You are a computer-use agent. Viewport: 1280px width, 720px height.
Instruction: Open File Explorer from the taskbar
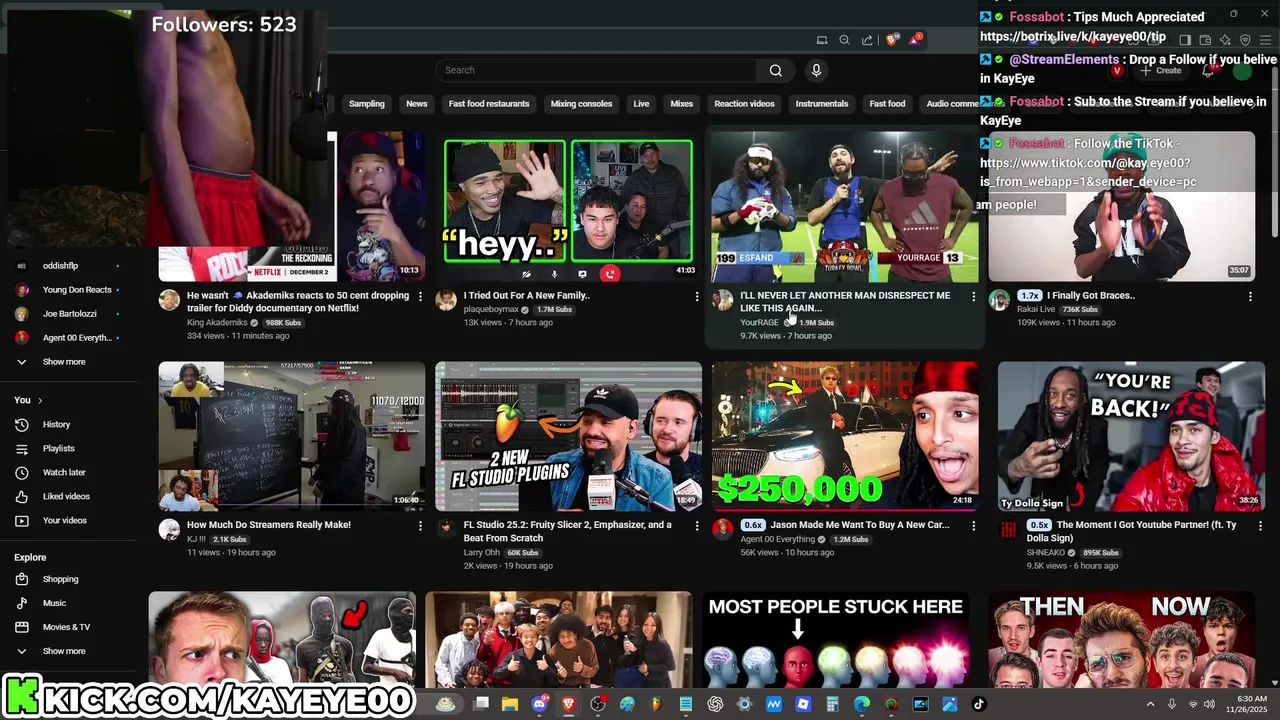tap(510, 704)
